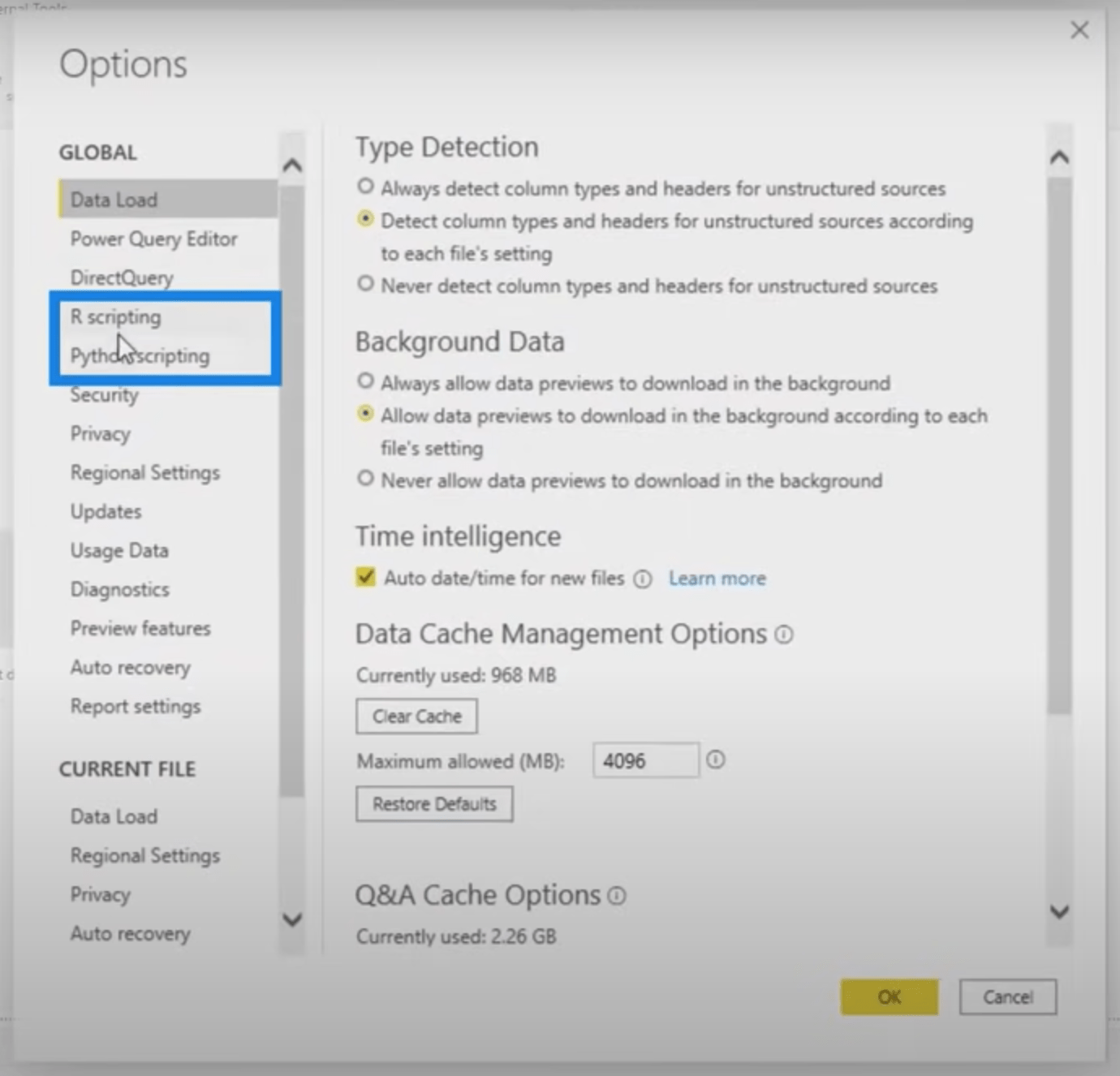Choose Never allow data previews in background

click(366, 479)
